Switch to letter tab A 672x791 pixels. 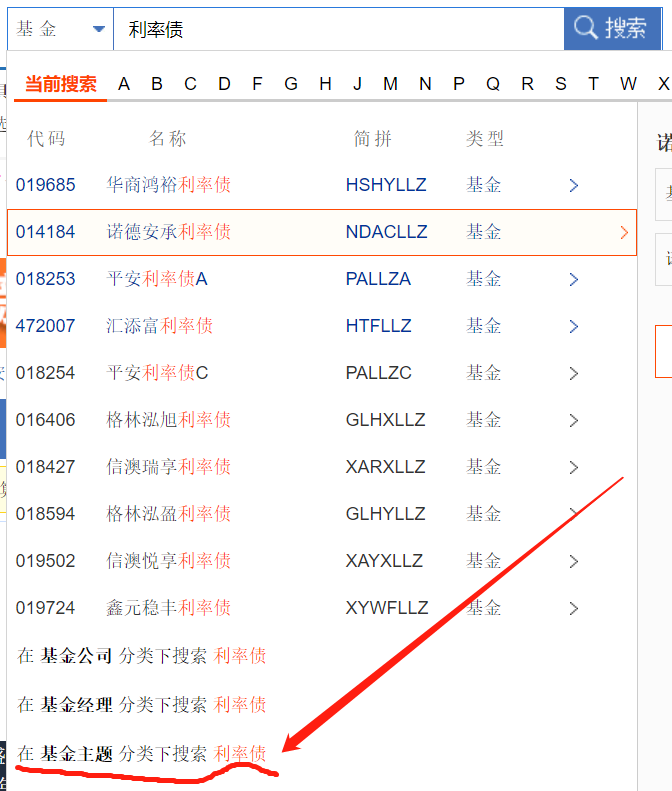(x=124, y=84)
